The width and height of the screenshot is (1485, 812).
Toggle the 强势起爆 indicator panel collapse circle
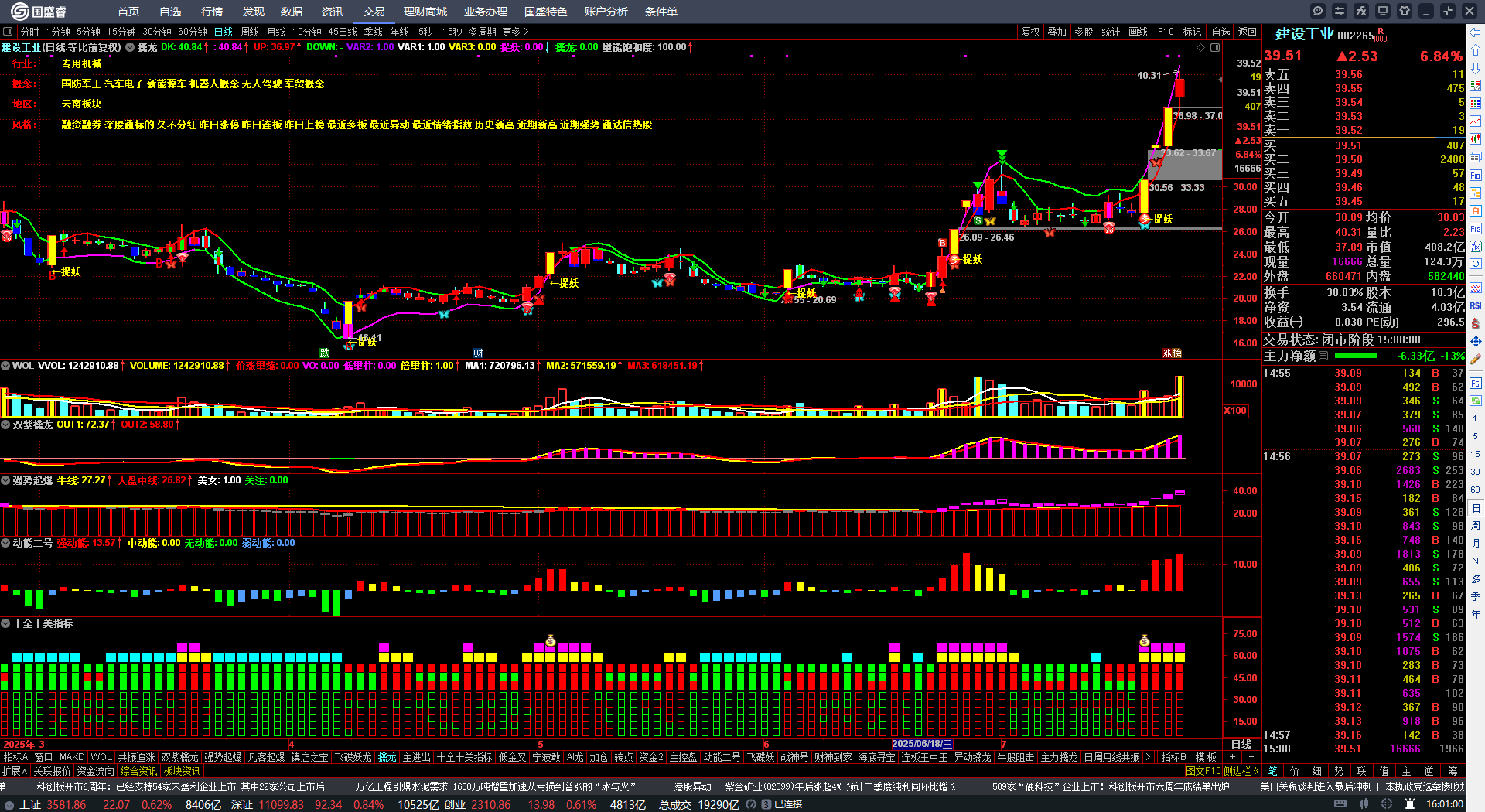click(x=5, y=480)
